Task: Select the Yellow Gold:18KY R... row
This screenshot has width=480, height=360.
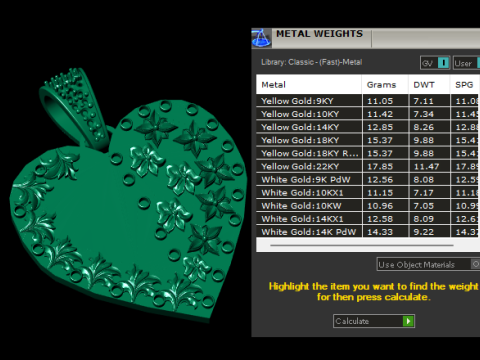Action: 368,153
